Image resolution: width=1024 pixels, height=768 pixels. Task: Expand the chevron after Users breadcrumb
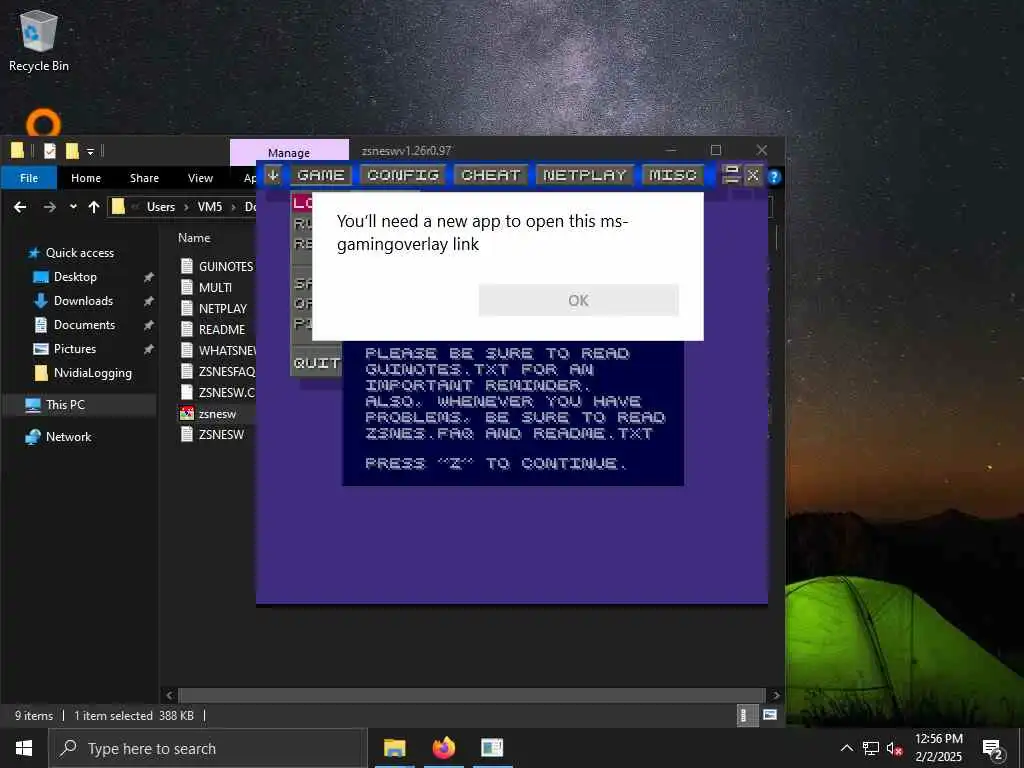click(186, 207)
